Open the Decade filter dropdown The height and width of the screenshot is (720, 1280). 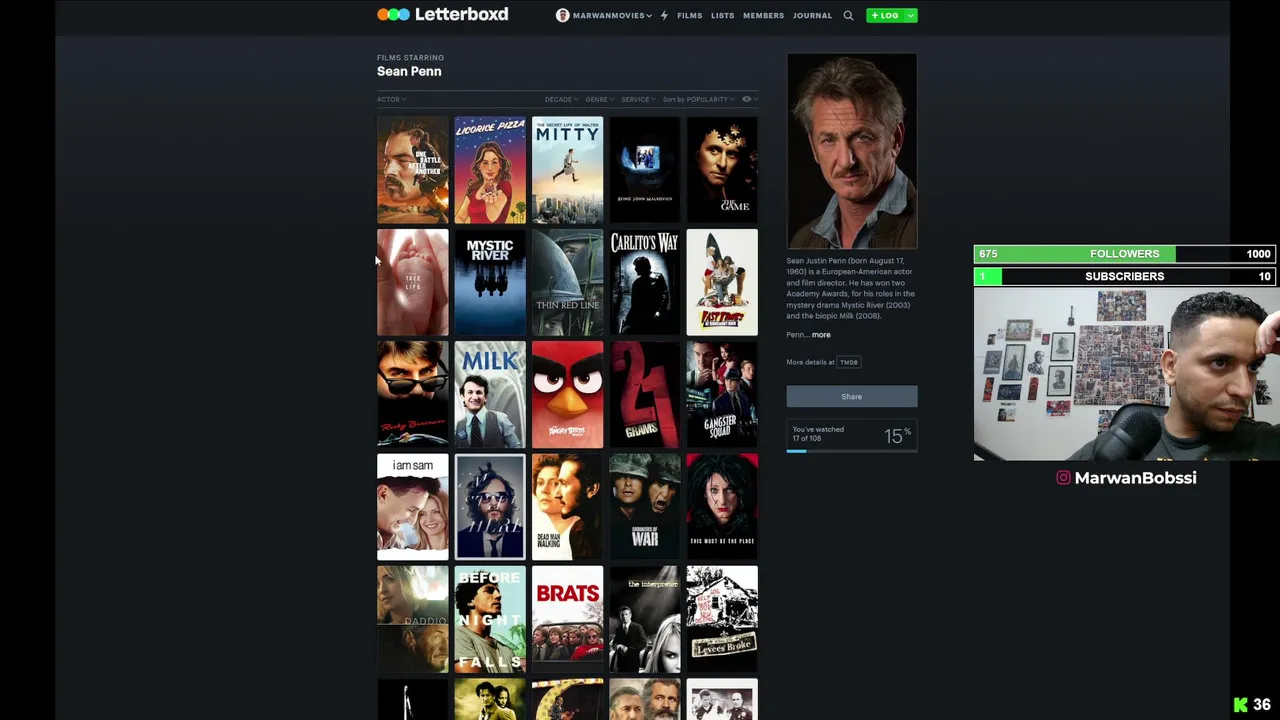click(561, 99)
